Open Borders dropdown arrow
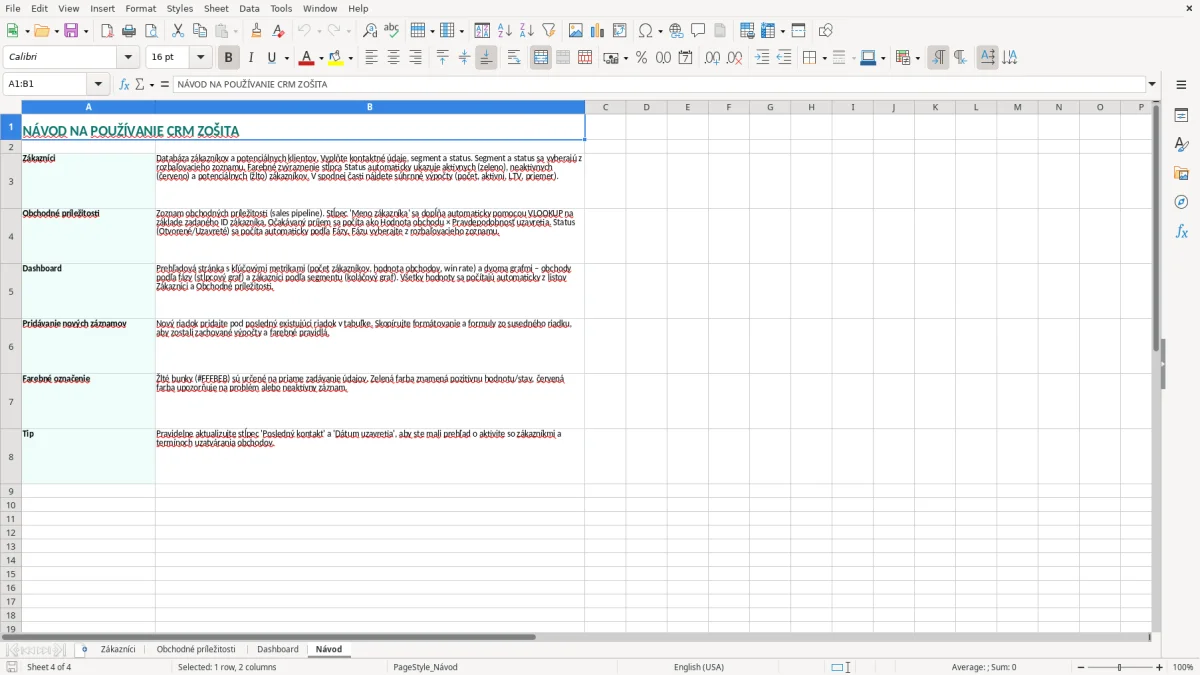The image size is (1200, 675). 824,58
